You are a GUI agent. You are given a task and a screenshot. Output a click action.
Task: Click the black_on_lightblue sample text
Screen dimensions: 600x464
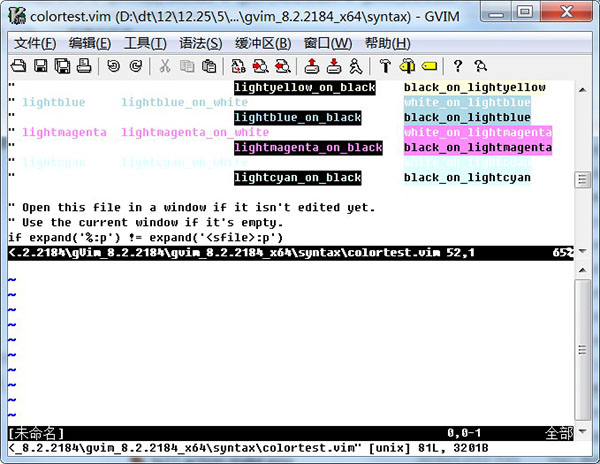click(467, 117)
